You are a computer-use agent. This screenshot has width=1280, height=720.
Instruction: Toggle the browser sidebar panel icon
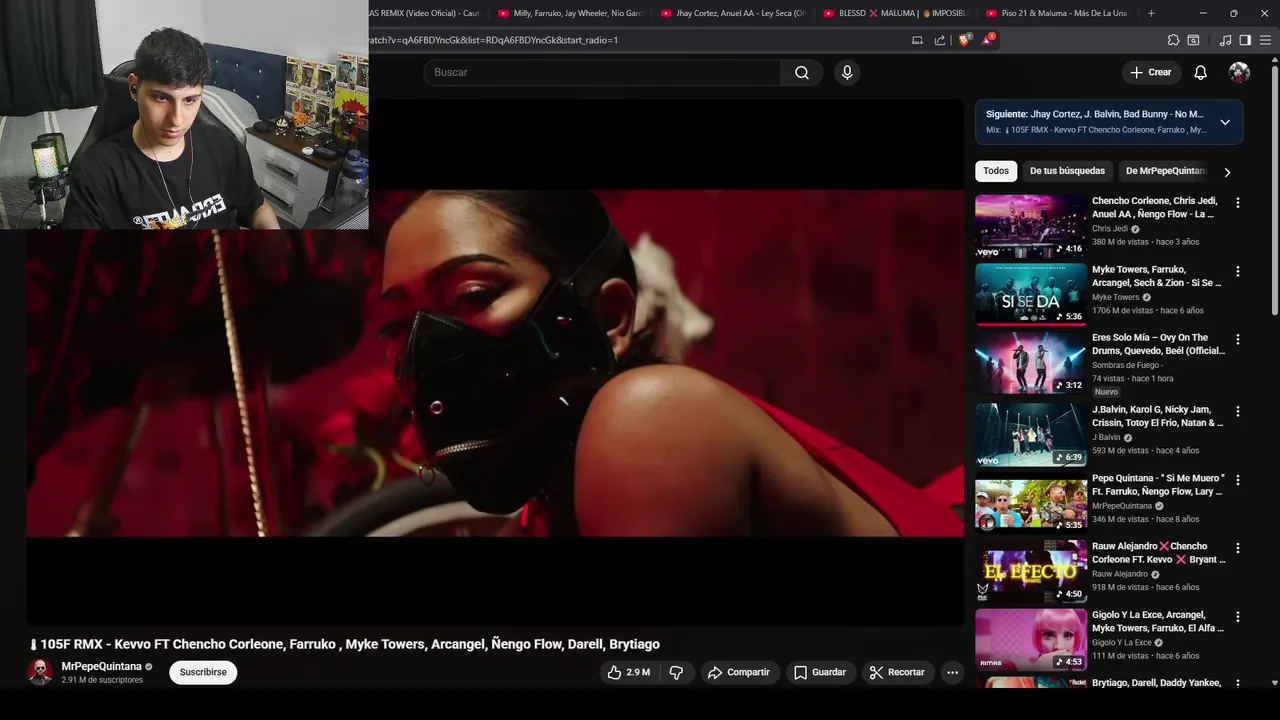(x=1245, y=40)
